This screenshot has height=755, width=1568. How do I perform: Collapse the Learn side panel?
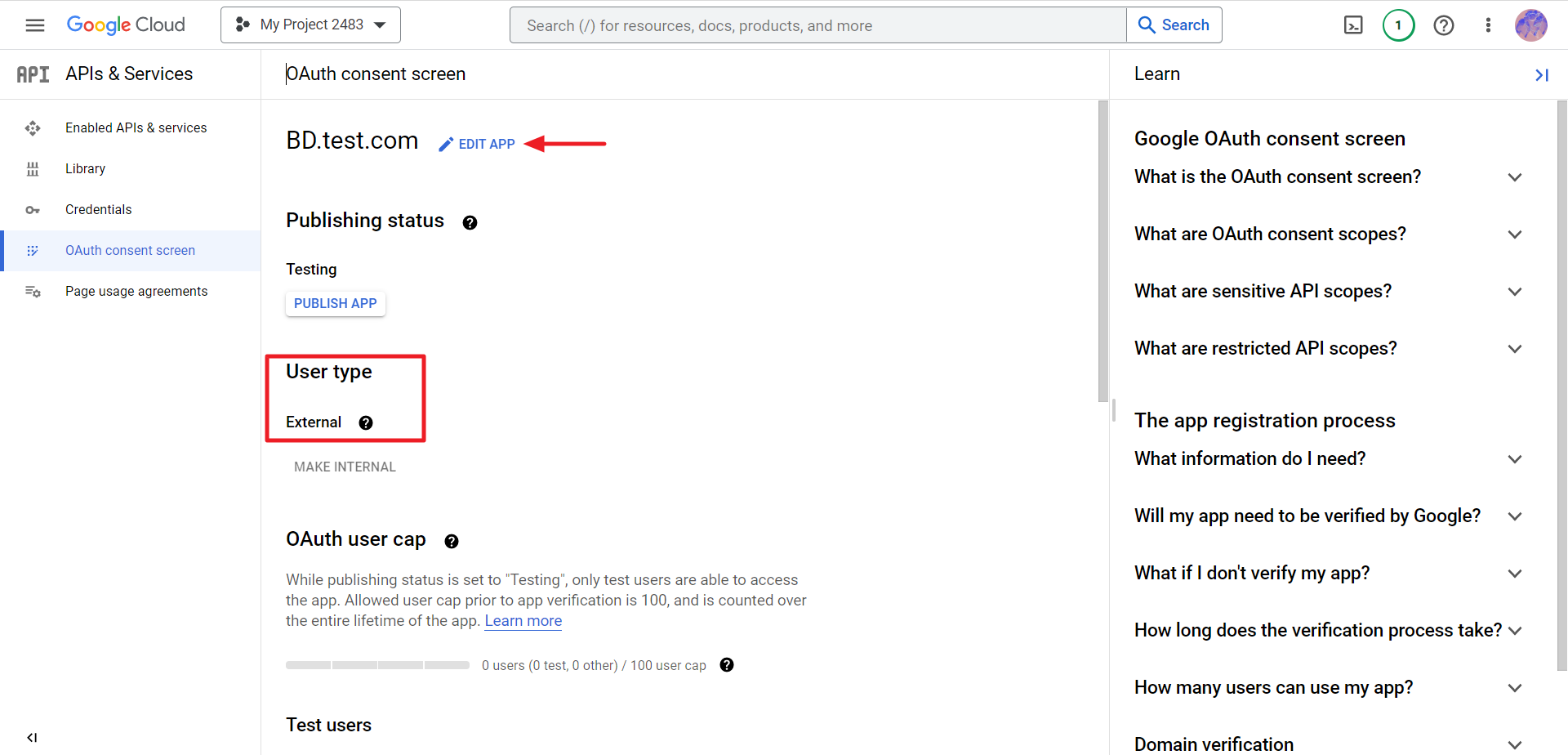click(1542, 75)
